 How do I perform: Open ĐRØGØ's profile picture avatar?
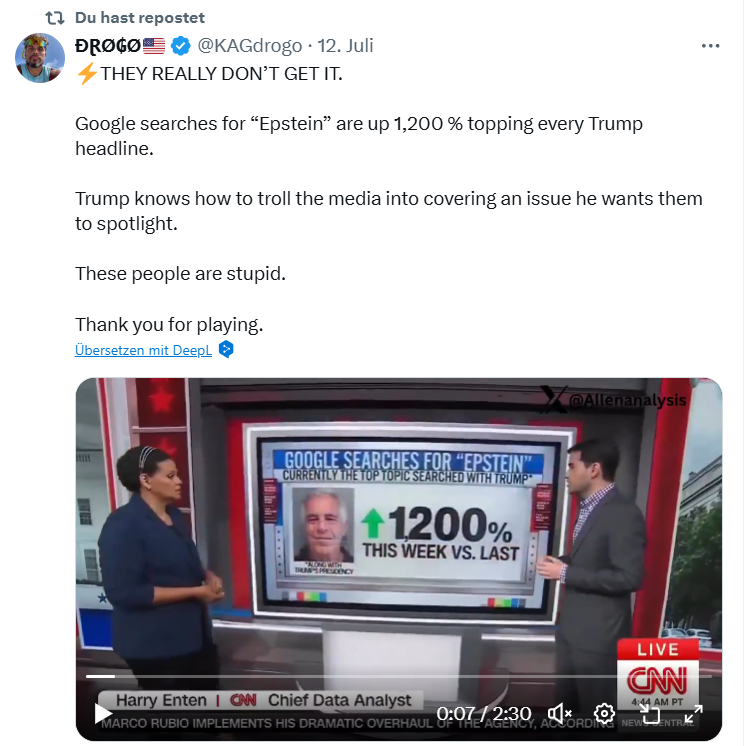click(40, 58)
